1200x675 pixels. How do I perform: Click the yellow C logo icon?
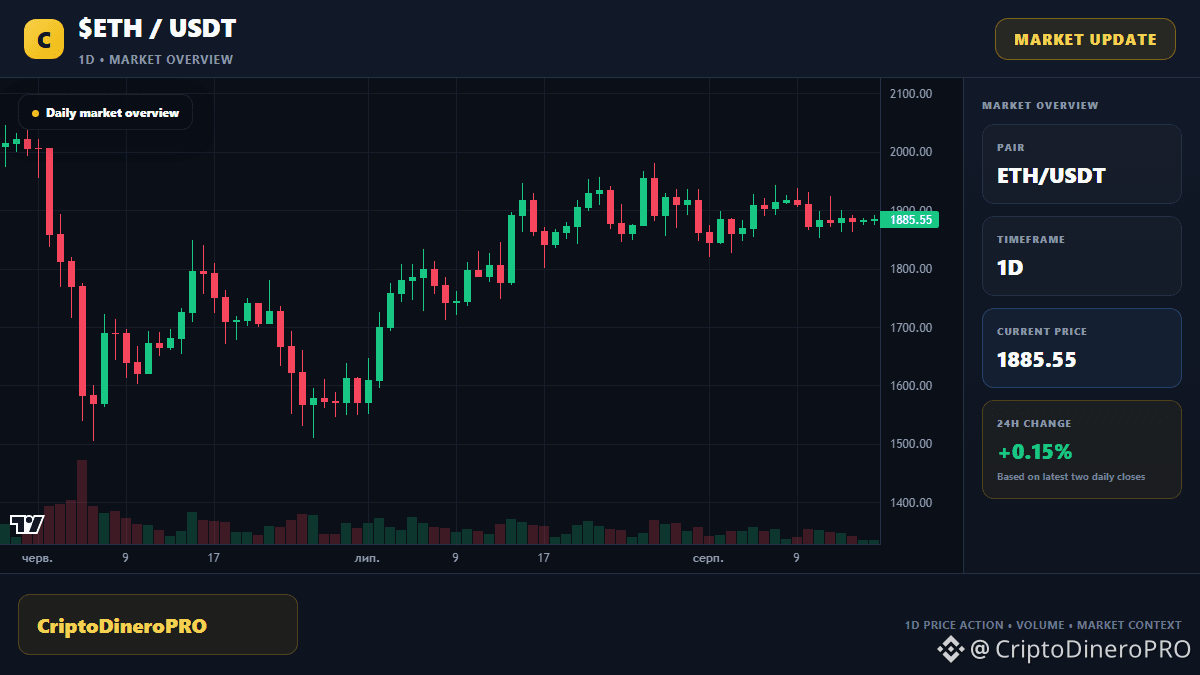coord(44,39)
